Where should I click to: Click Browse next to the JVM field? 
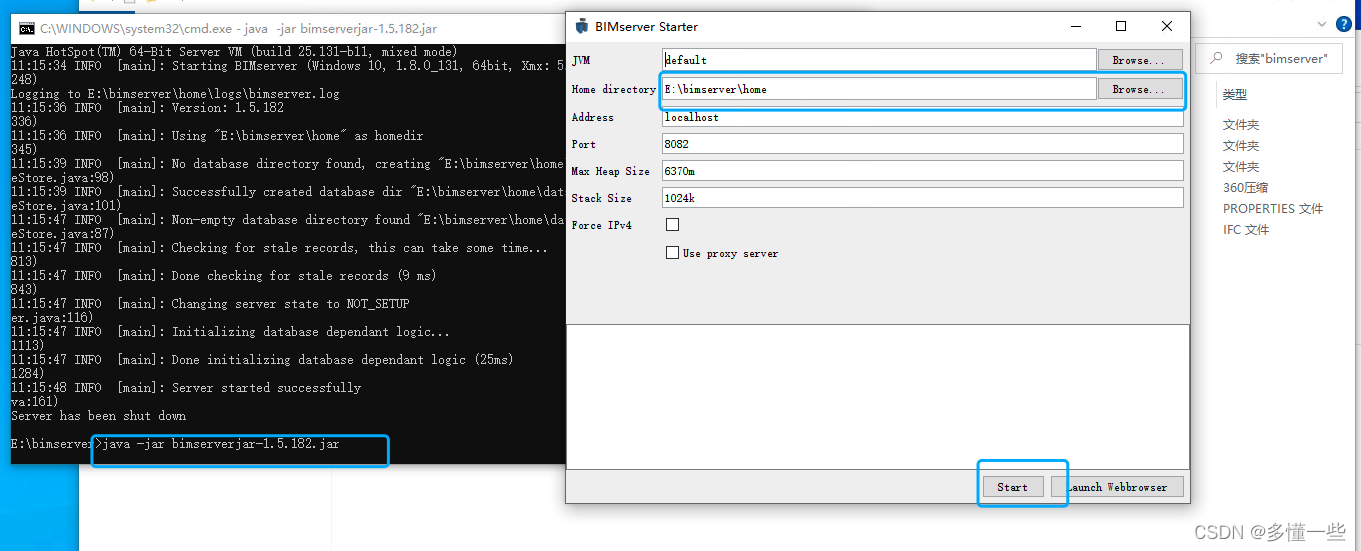1140,60
